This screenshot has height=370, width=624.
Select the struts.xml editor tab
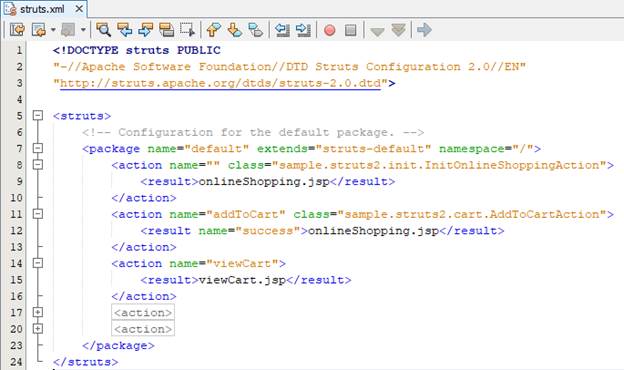point(45,9)
